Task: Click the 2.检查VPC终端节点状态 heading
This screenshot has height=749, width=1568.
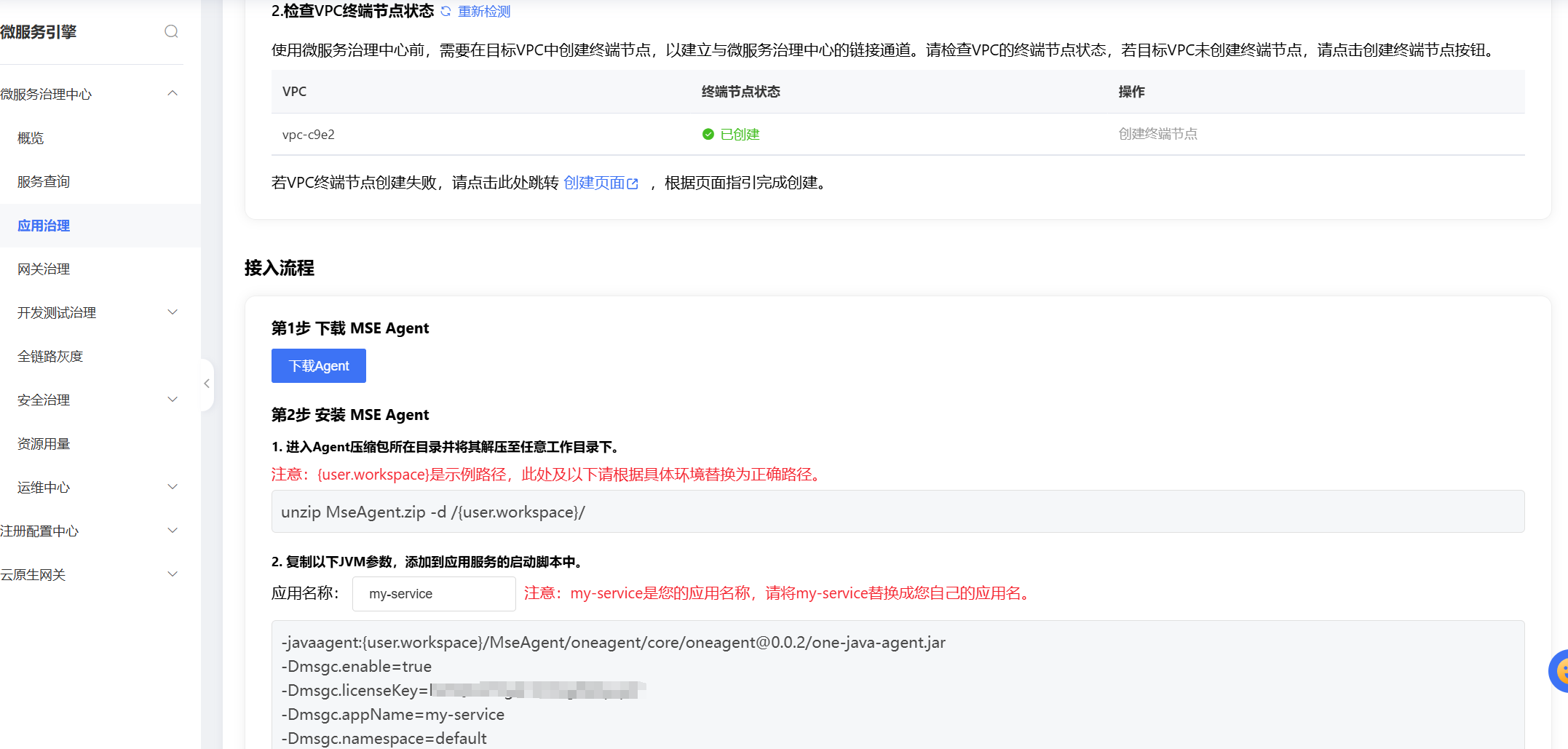Action: click(353, 11)
